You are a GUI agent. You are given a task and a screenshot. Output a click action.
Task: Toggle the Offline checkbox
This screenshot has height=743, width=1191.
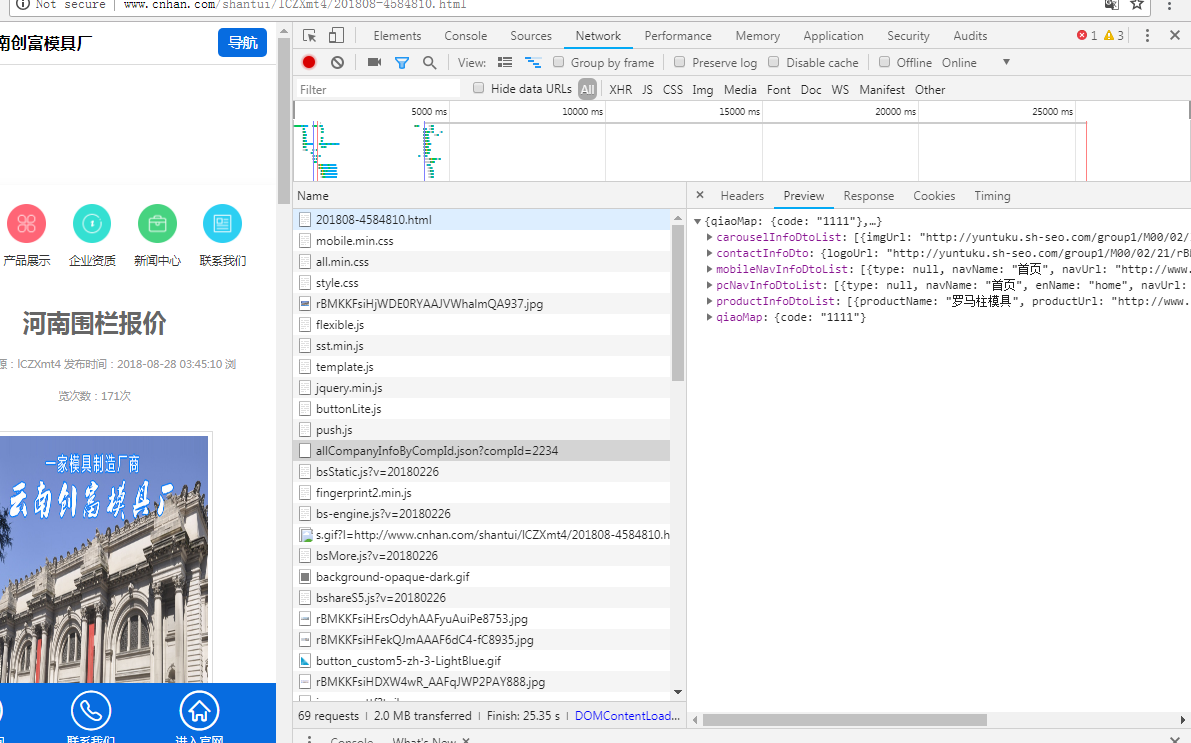[884, 62]
